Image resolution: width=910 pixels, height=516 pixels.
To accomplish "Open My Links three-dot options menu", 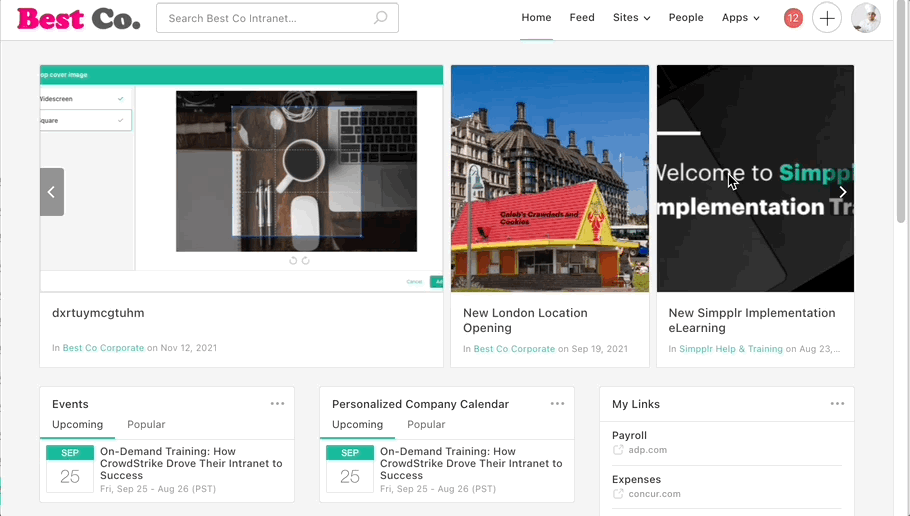I will (837, 404).
